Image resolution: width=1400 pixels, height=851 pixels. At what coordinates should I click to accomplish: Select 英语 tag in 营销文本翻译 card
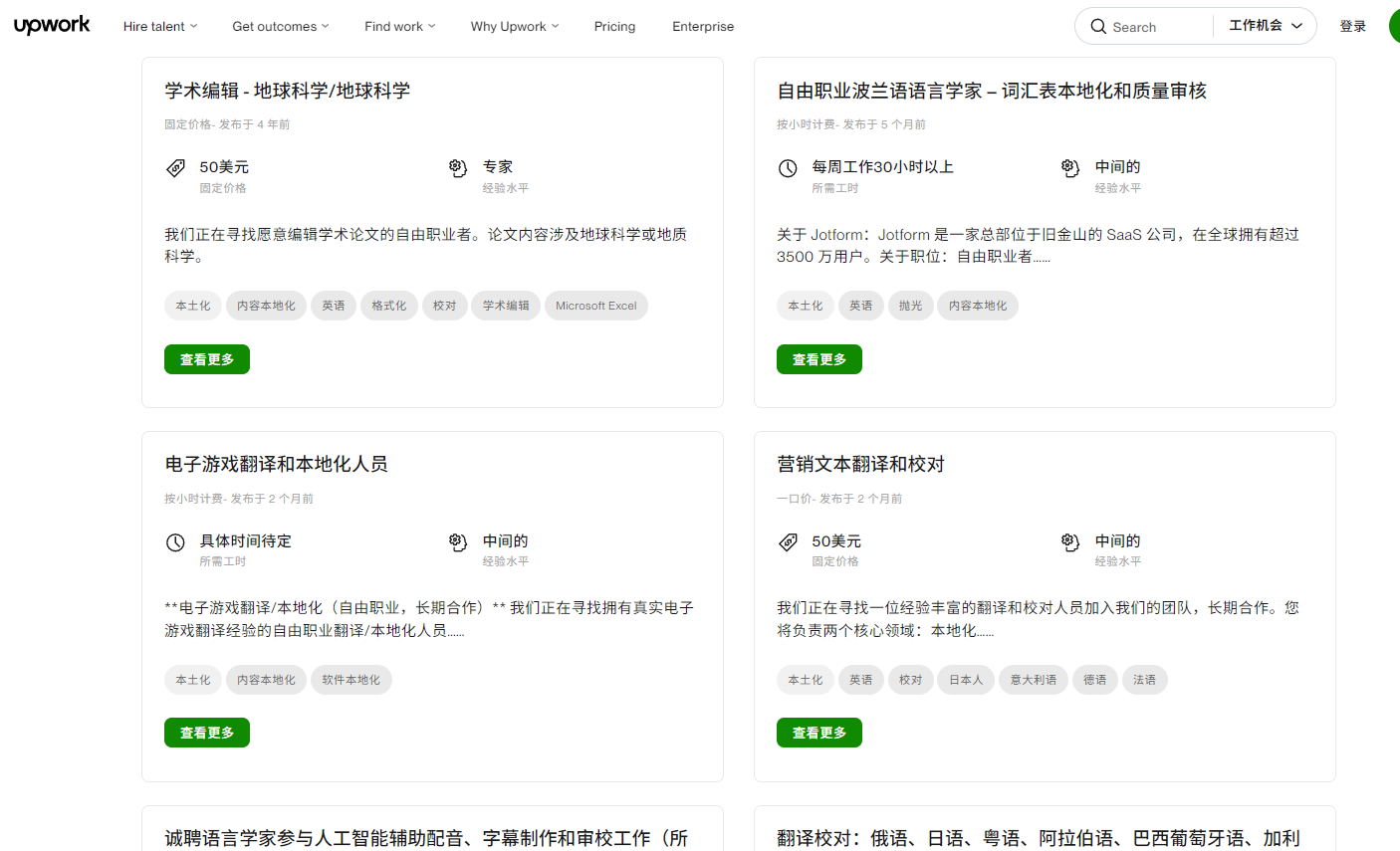(x=861, y=680)
